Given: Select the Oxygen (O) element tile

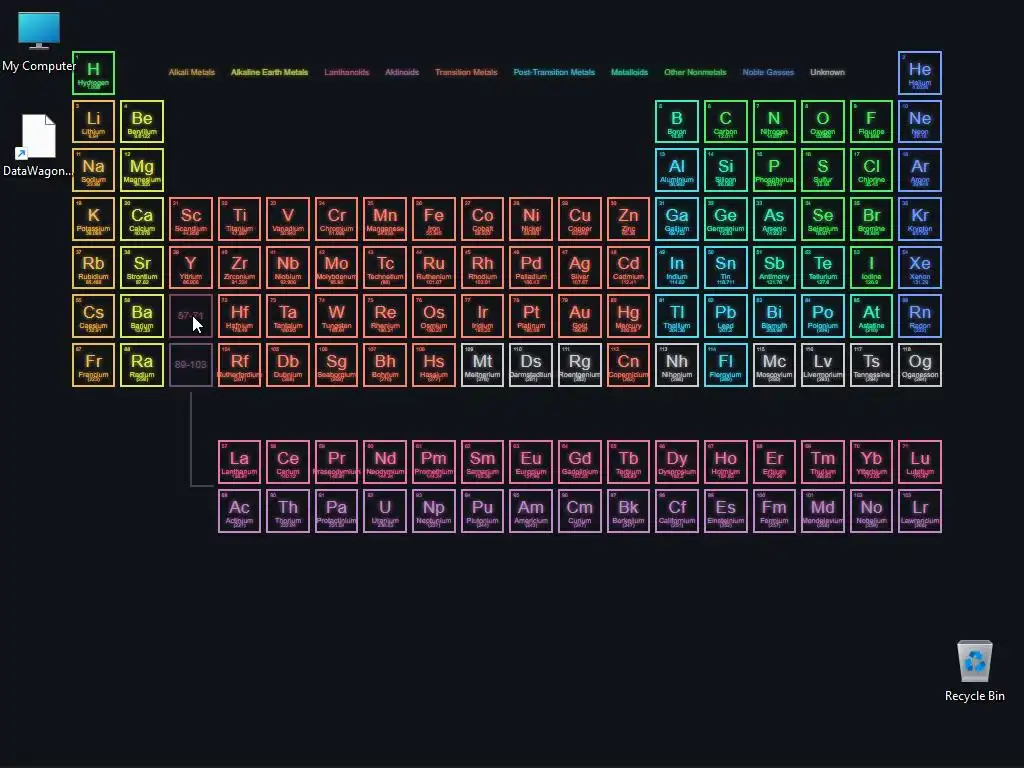Looking at the screenshot, I should point(822,121).
